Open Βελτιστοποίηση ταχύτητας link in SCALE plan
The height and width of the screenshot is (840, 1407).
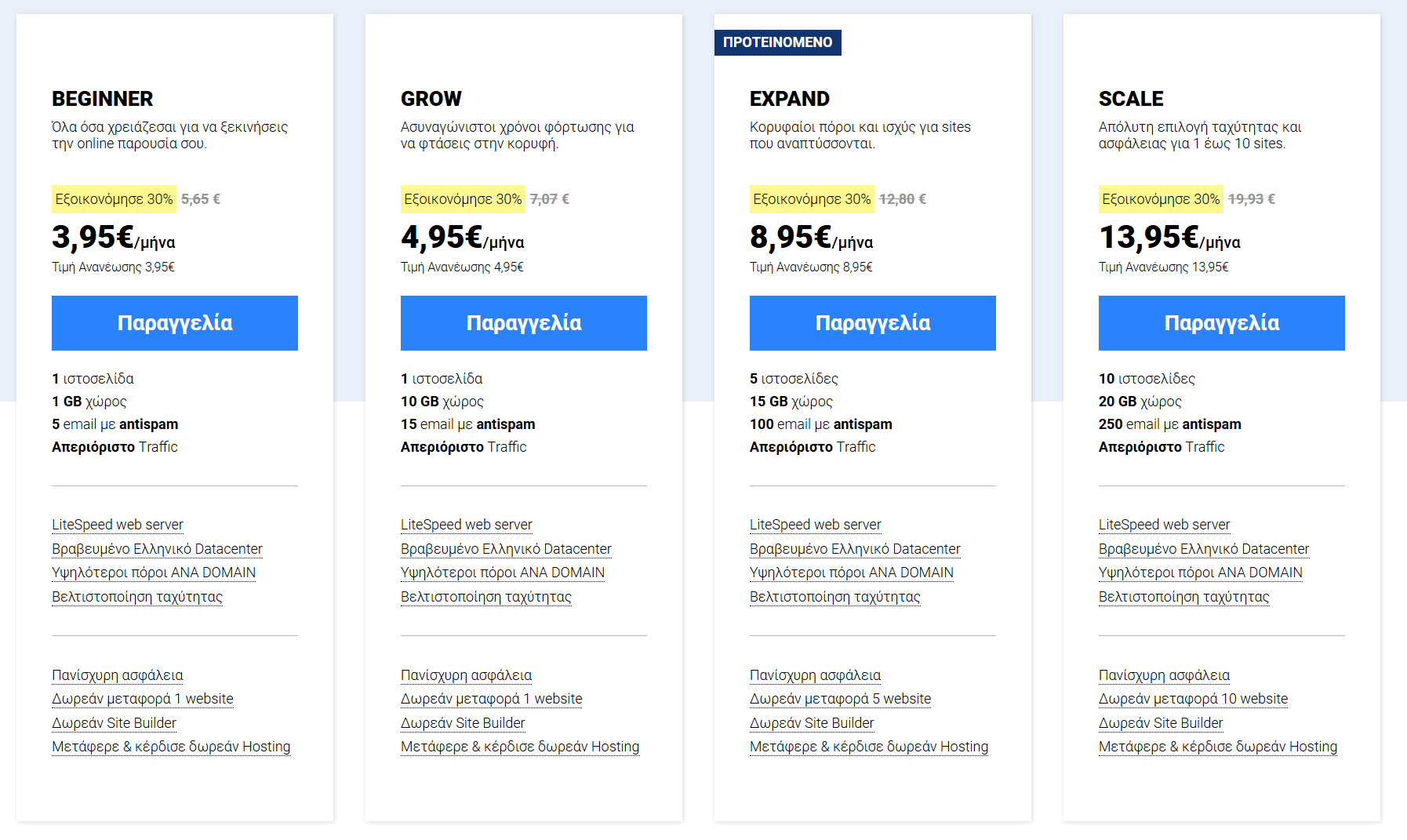(1183, 597)
